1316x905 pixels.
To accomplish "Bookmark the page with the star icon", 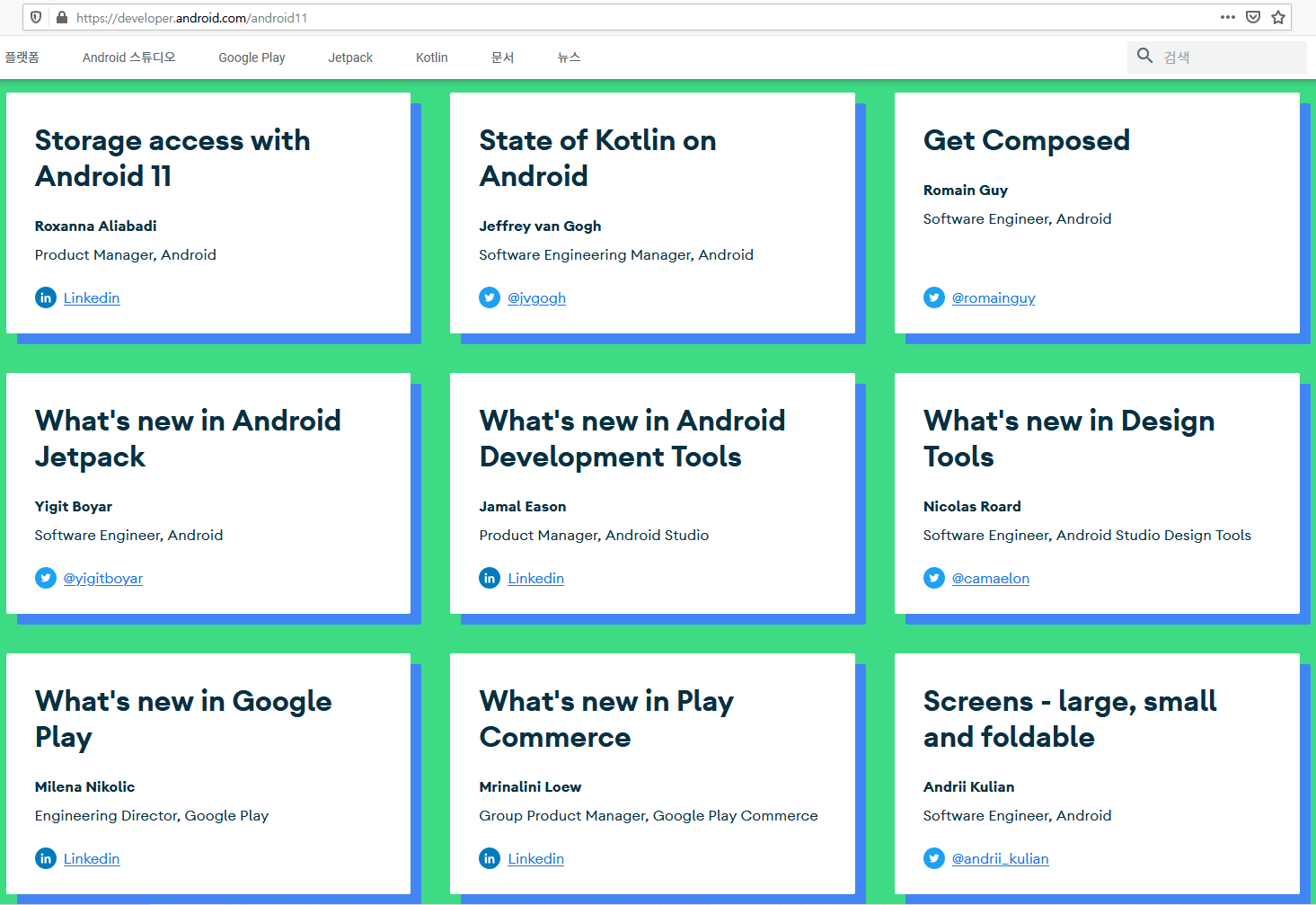I will point(1278,17).
